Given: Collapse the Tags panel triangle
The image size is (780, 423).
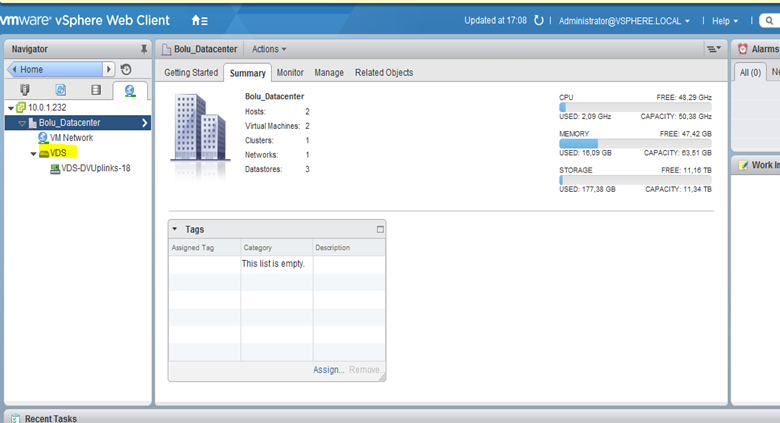Looking at the screenshot, I should [x=175, y=229].
